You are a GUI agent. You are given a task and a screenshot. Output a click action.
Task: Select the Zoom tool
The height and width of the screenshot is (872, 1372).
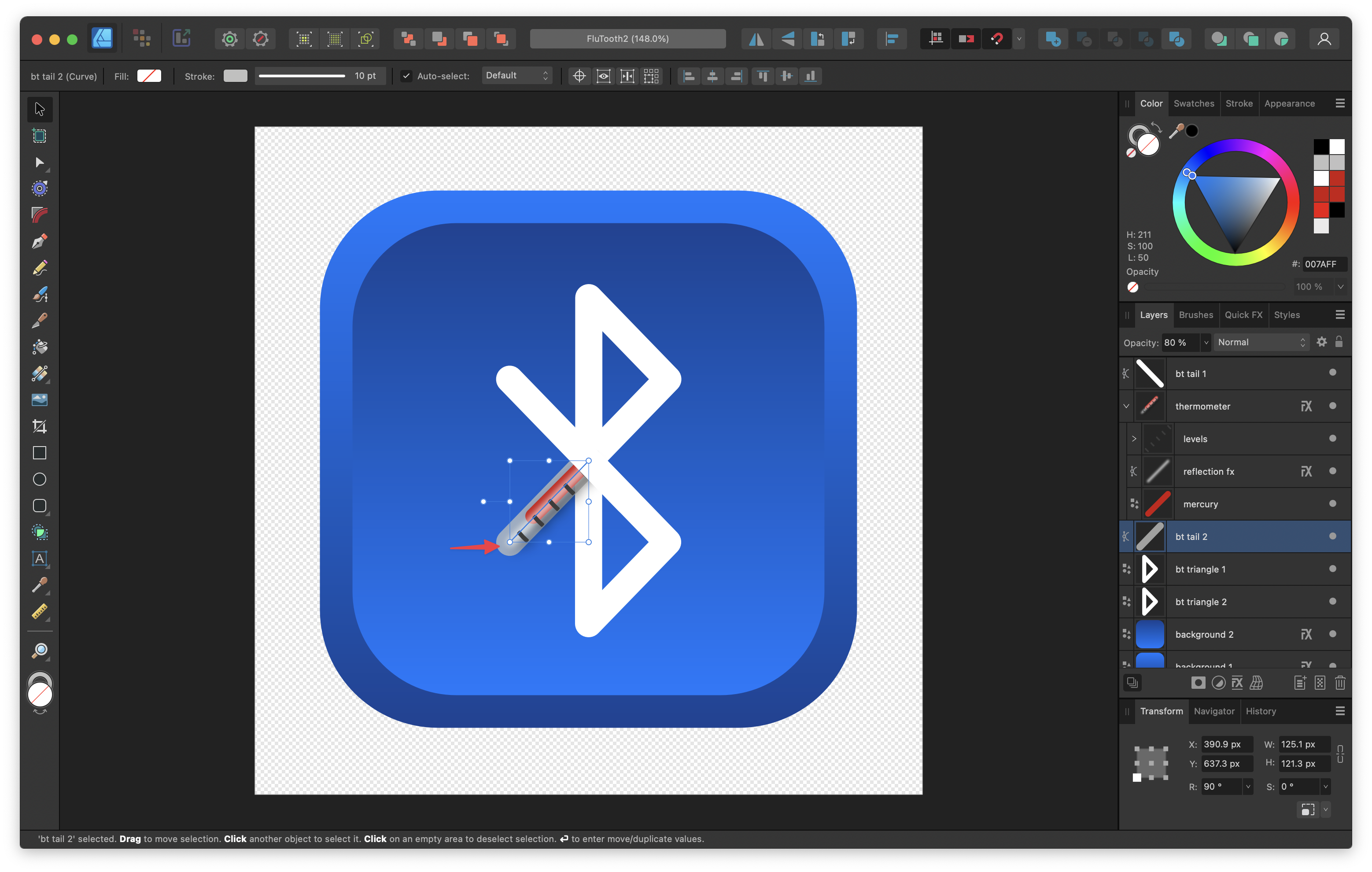tap(39, 650)
